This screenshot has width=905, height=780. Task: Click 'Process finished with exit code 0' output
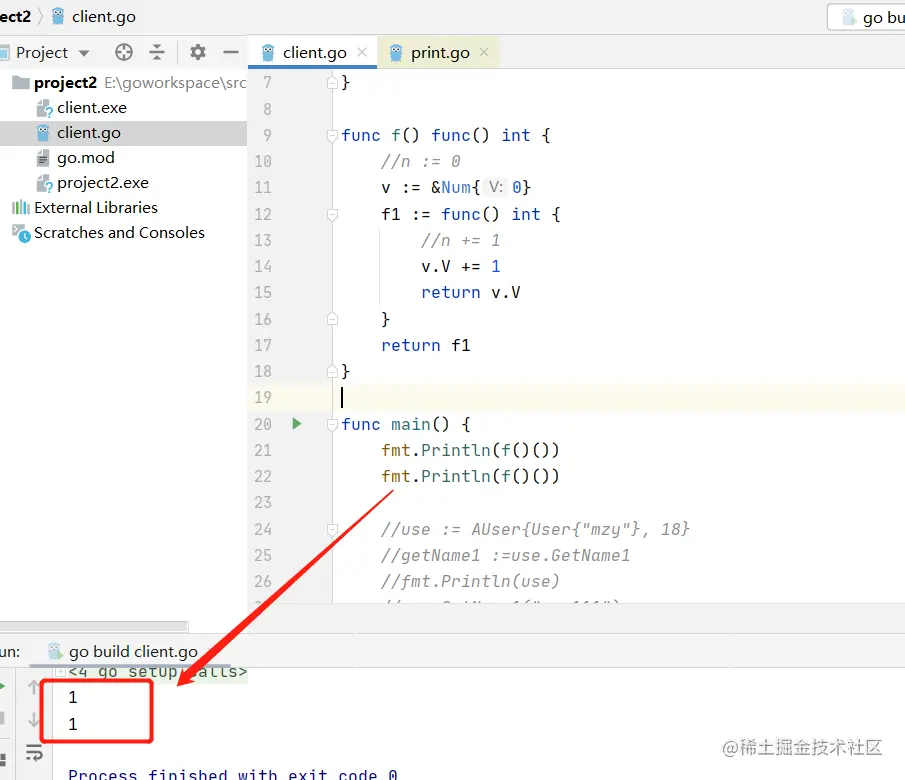[x=233, y=774]
